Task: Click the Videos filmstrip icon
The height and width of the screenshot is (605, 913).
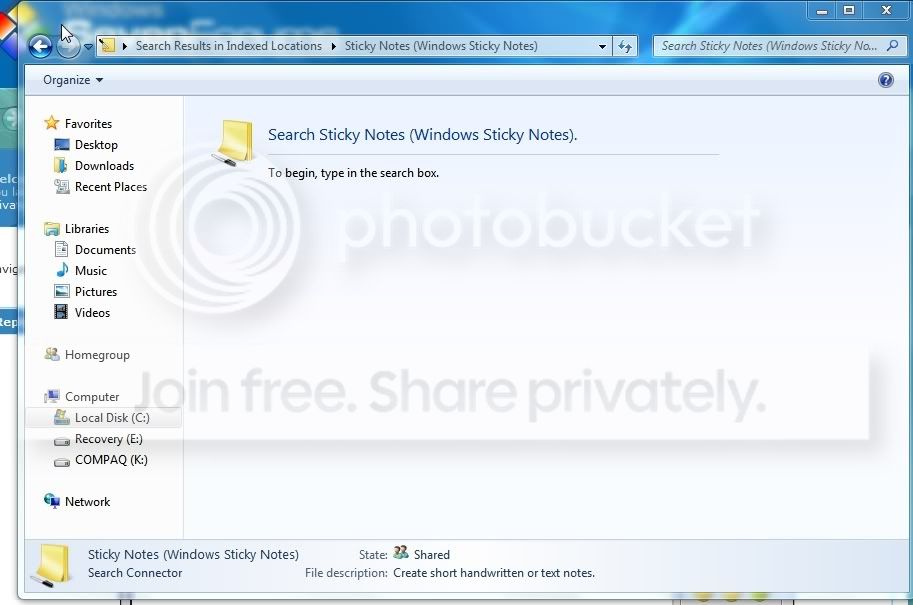Action: 61,312
